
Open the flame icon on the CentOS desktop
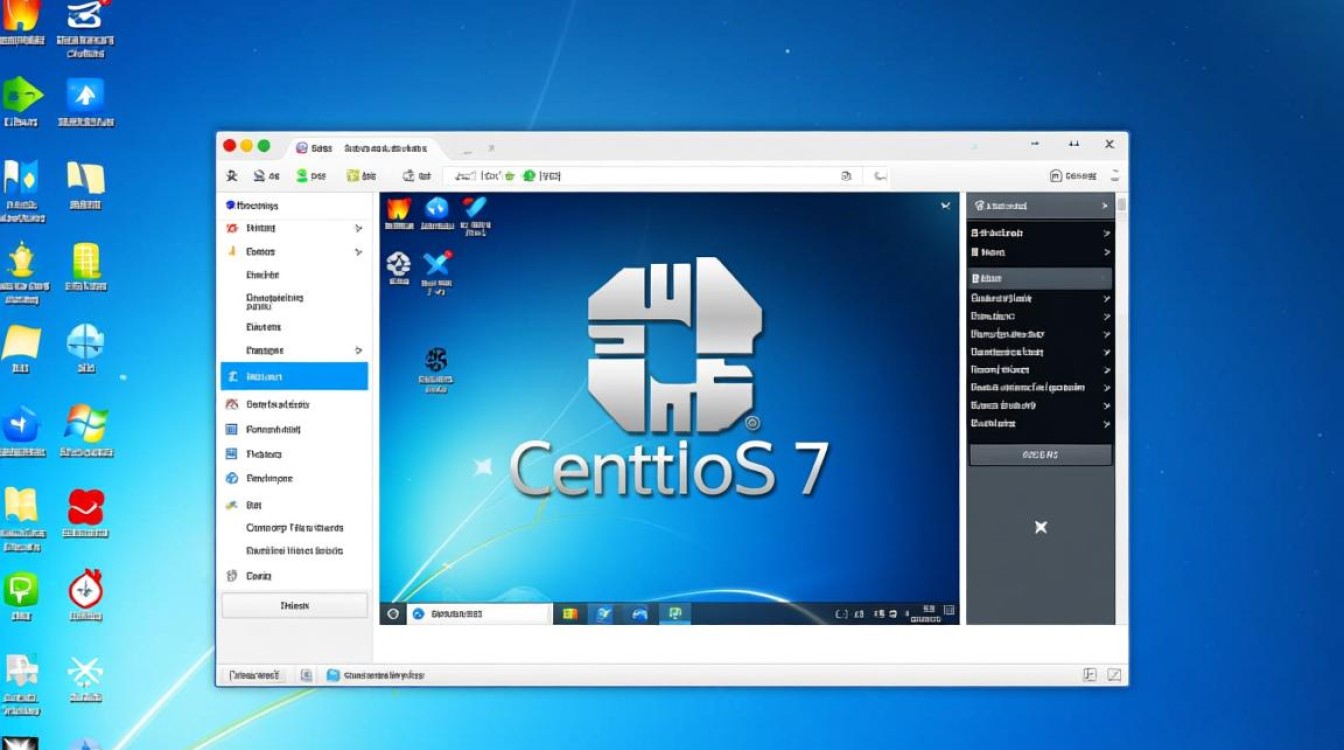(x=398, y=210)
